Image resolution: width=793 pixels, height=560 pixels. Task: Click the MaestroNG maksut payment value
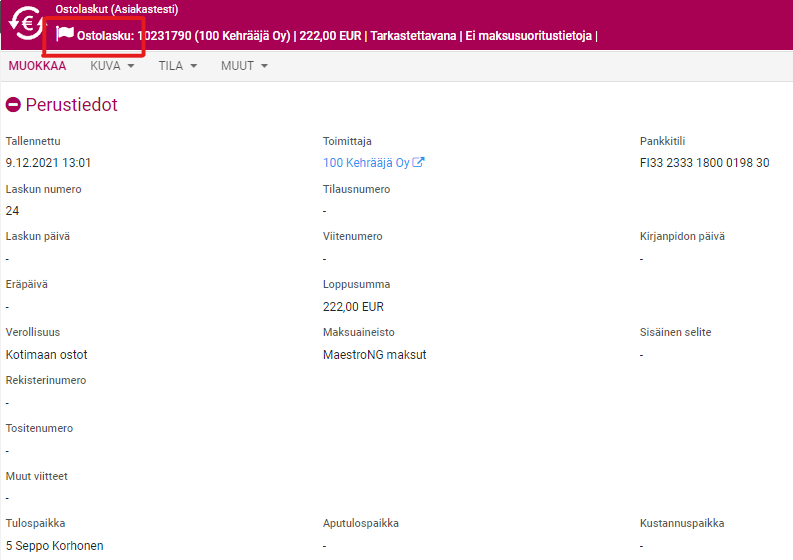374,355
